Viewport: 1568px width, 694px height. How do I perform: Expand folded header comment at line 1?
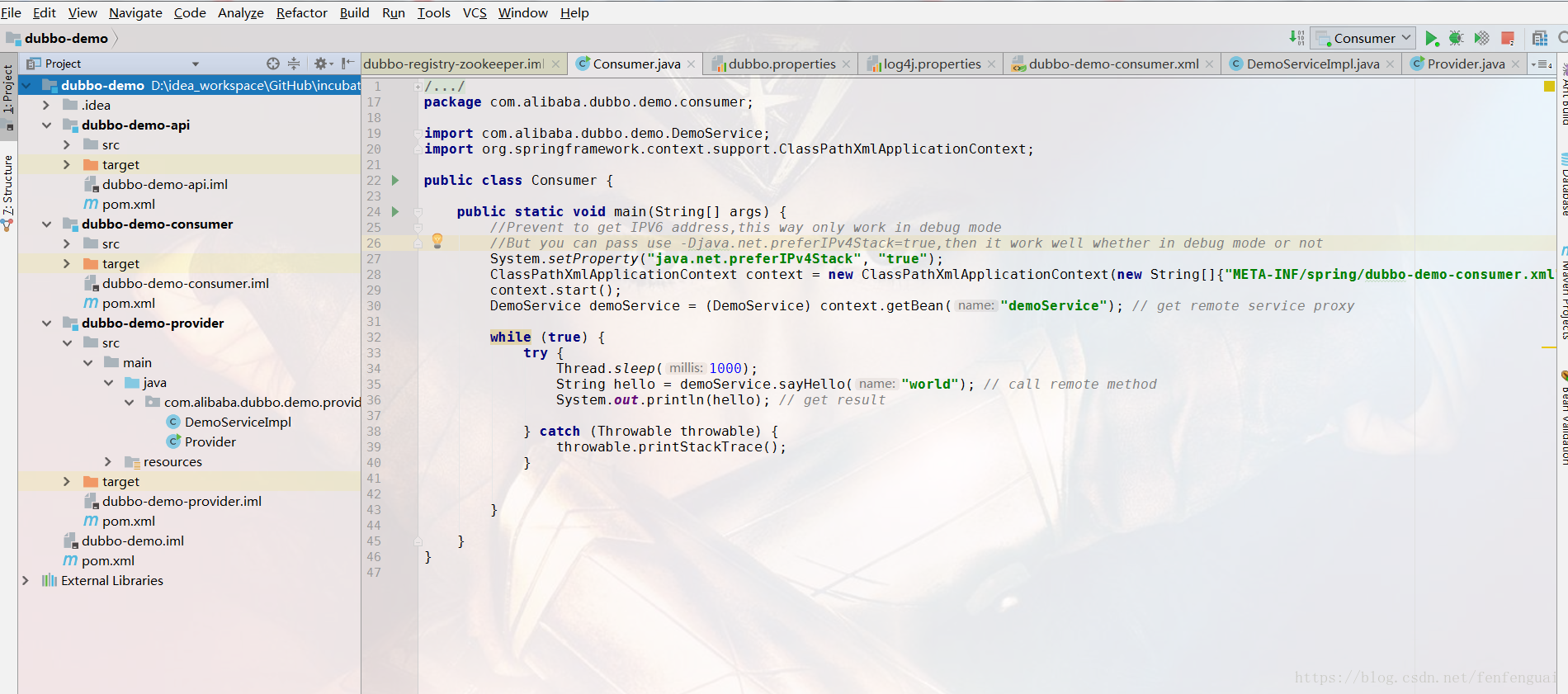(x=418, y=86)
